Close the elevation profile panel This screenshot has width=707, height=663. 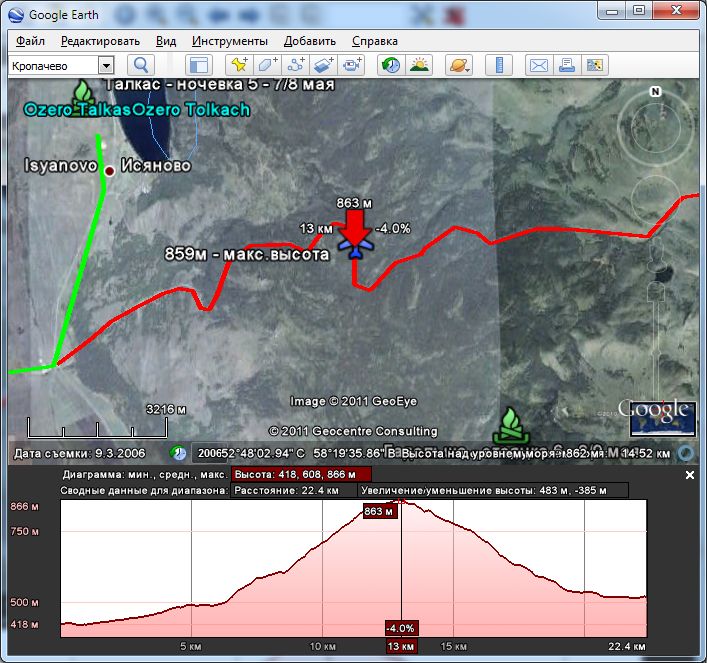[689, 475]
